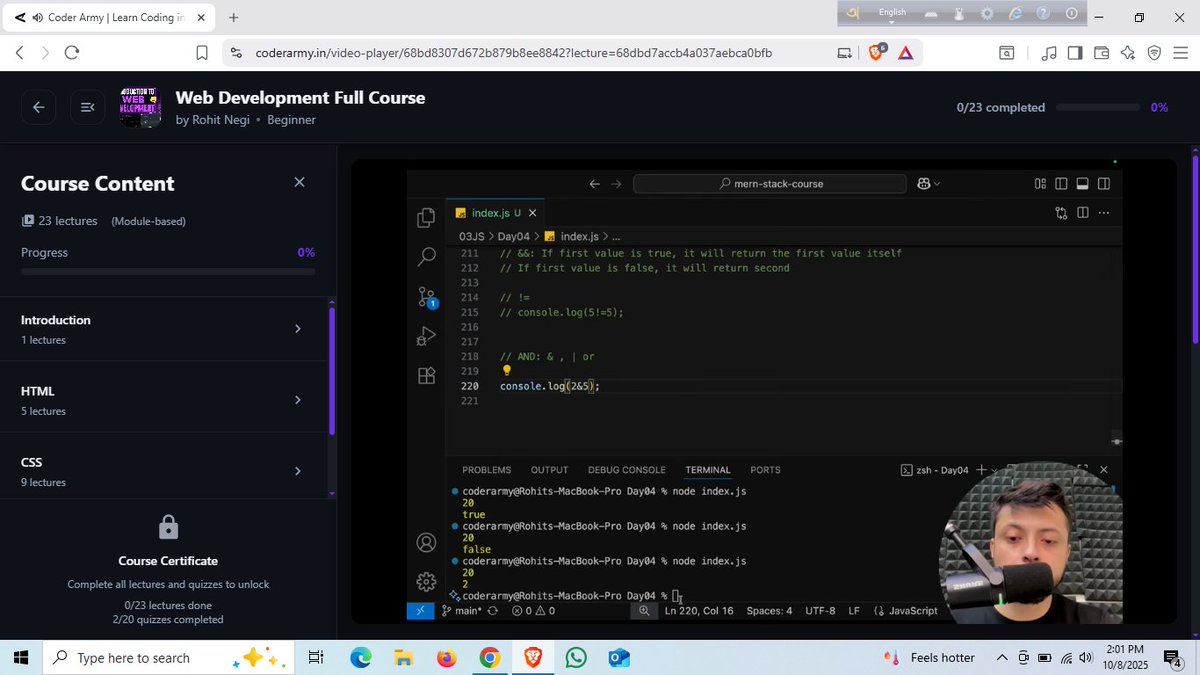
Task: Expand the Introduction module
Action: click(x=297, y=329)
